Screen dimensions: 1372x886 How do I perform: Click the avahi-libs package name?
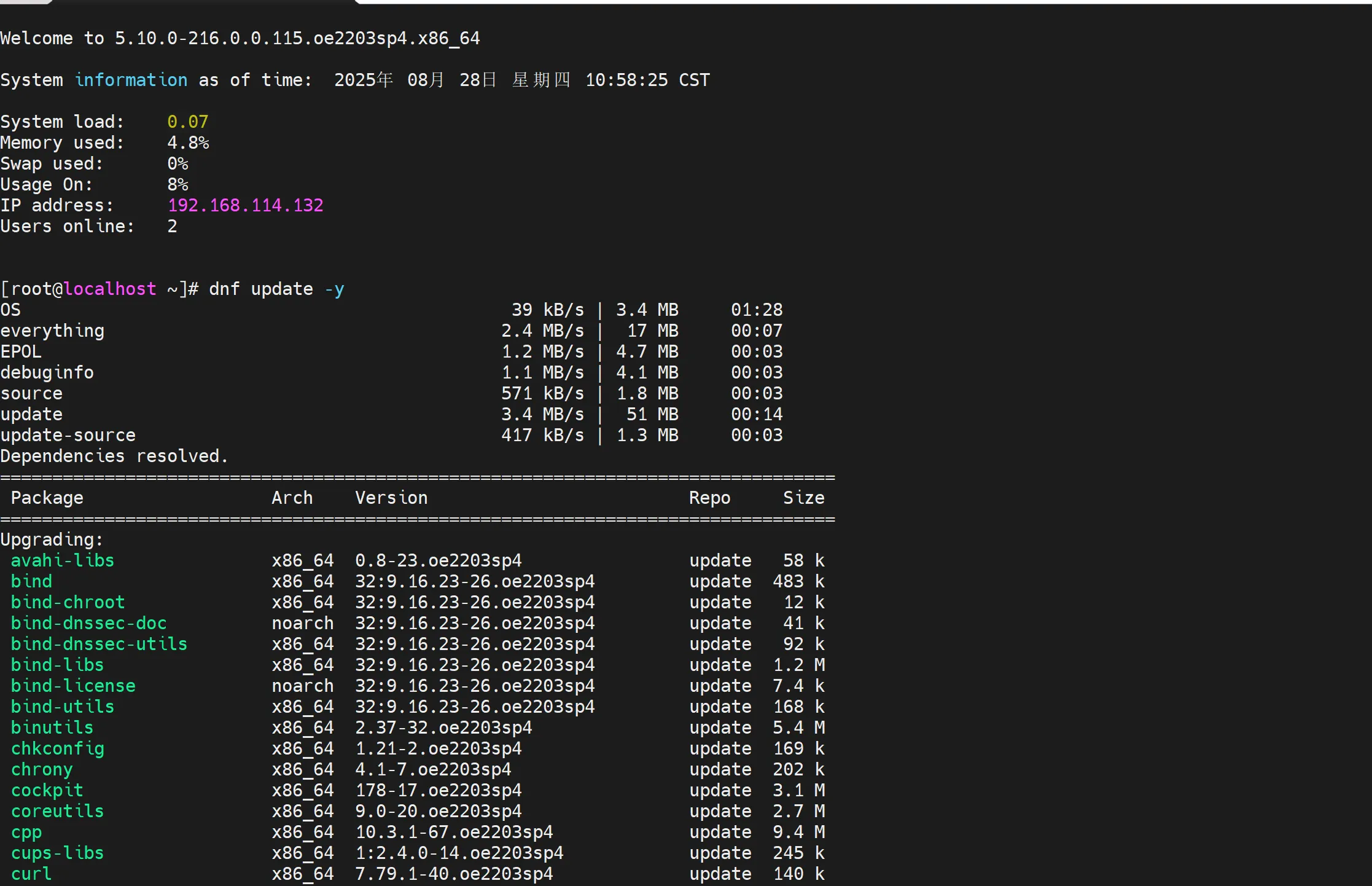coord(63,561)
